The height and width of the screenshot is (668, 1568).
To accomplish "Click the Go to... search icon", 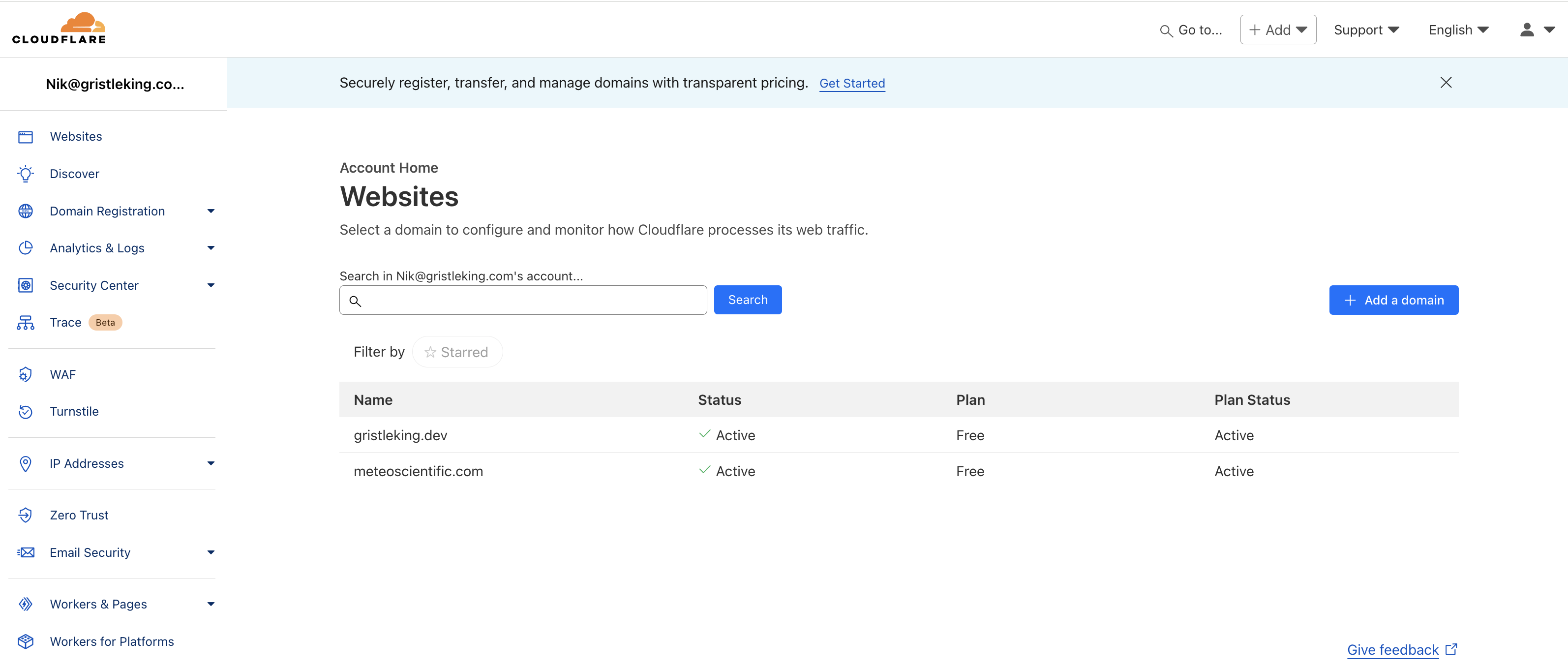I will pyautogui.click(x=1166, y=30).
